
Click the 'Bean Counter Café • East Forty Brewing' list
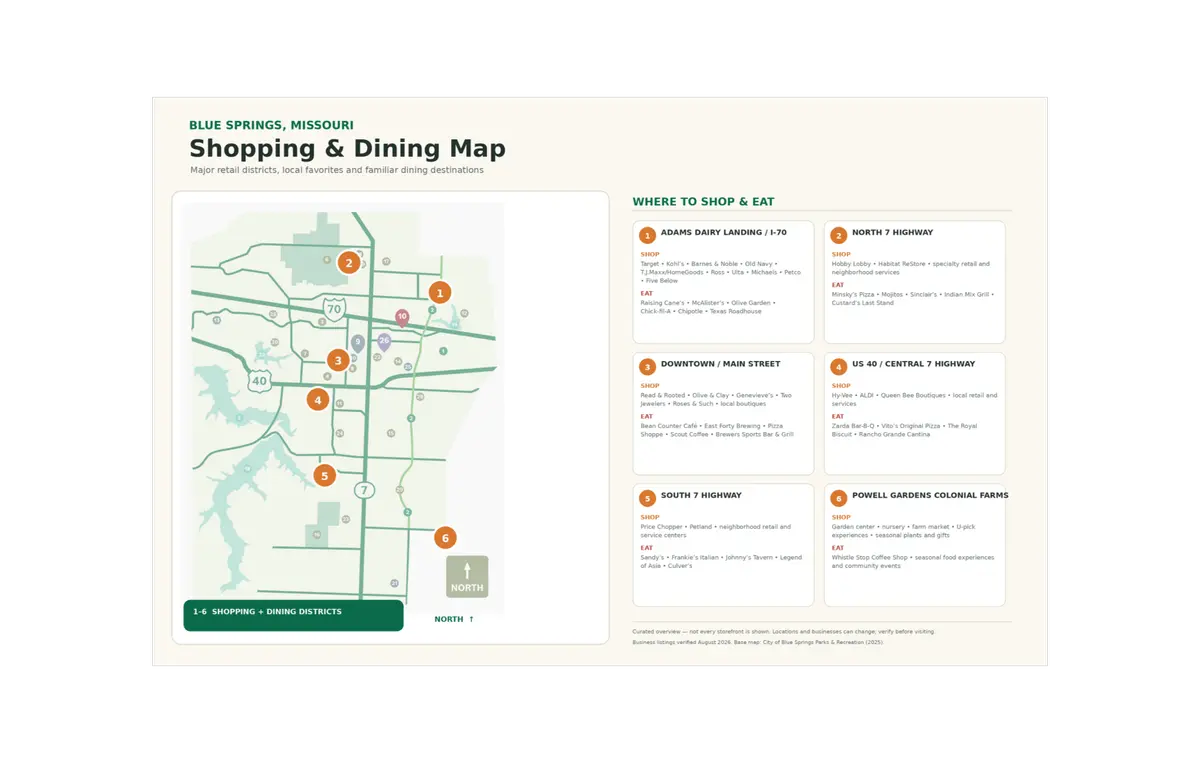point(717,430)
